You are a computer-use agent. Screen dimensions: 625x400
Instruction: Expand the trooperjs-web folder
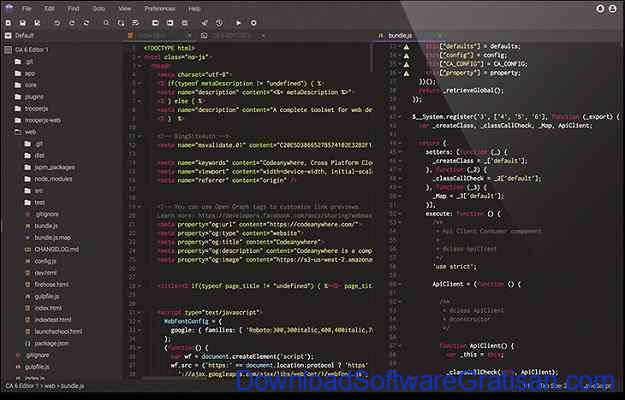37,120
